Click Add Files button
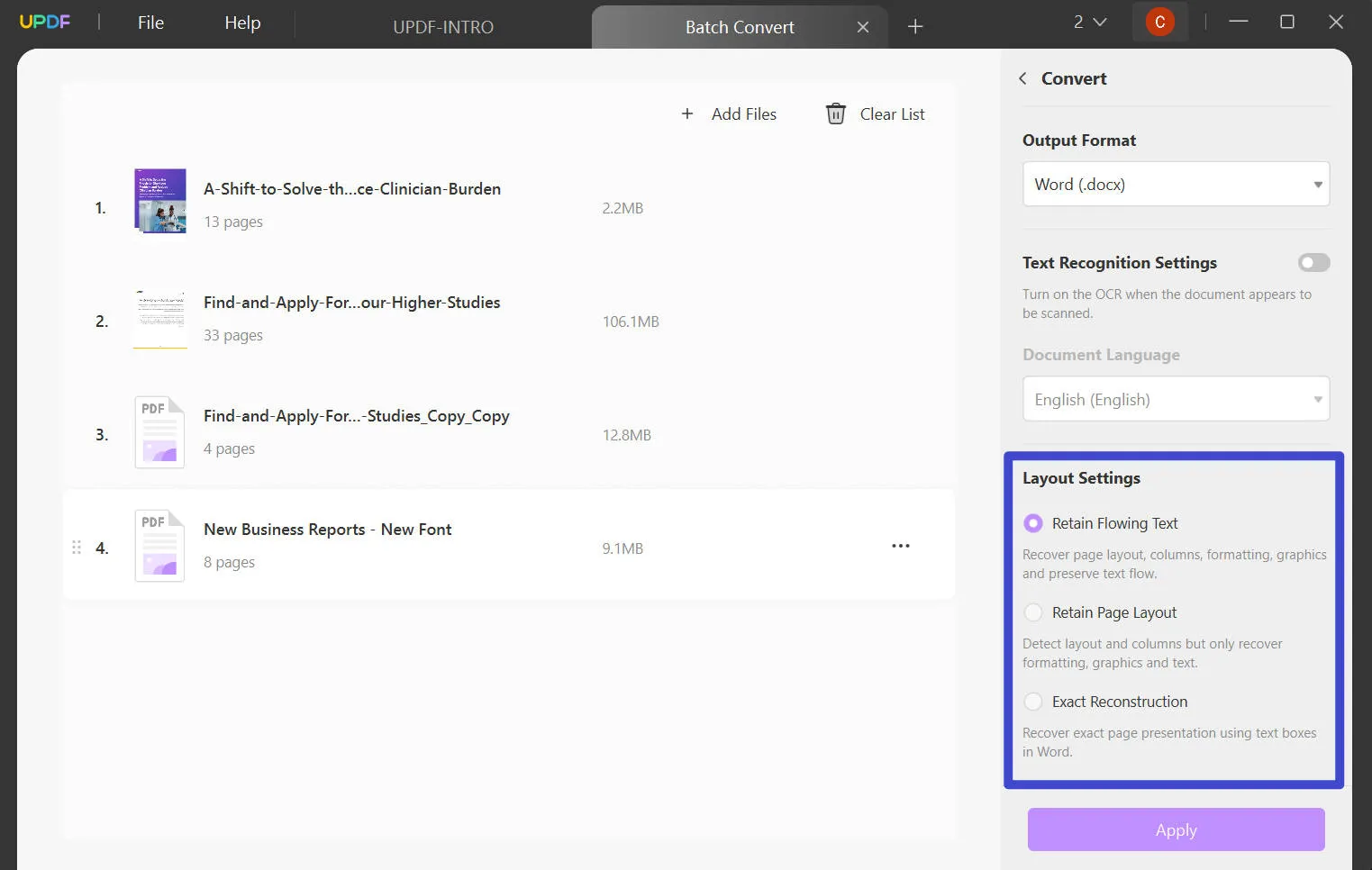The height and width of the screenshot is (870, 1372). pos(729,114)
